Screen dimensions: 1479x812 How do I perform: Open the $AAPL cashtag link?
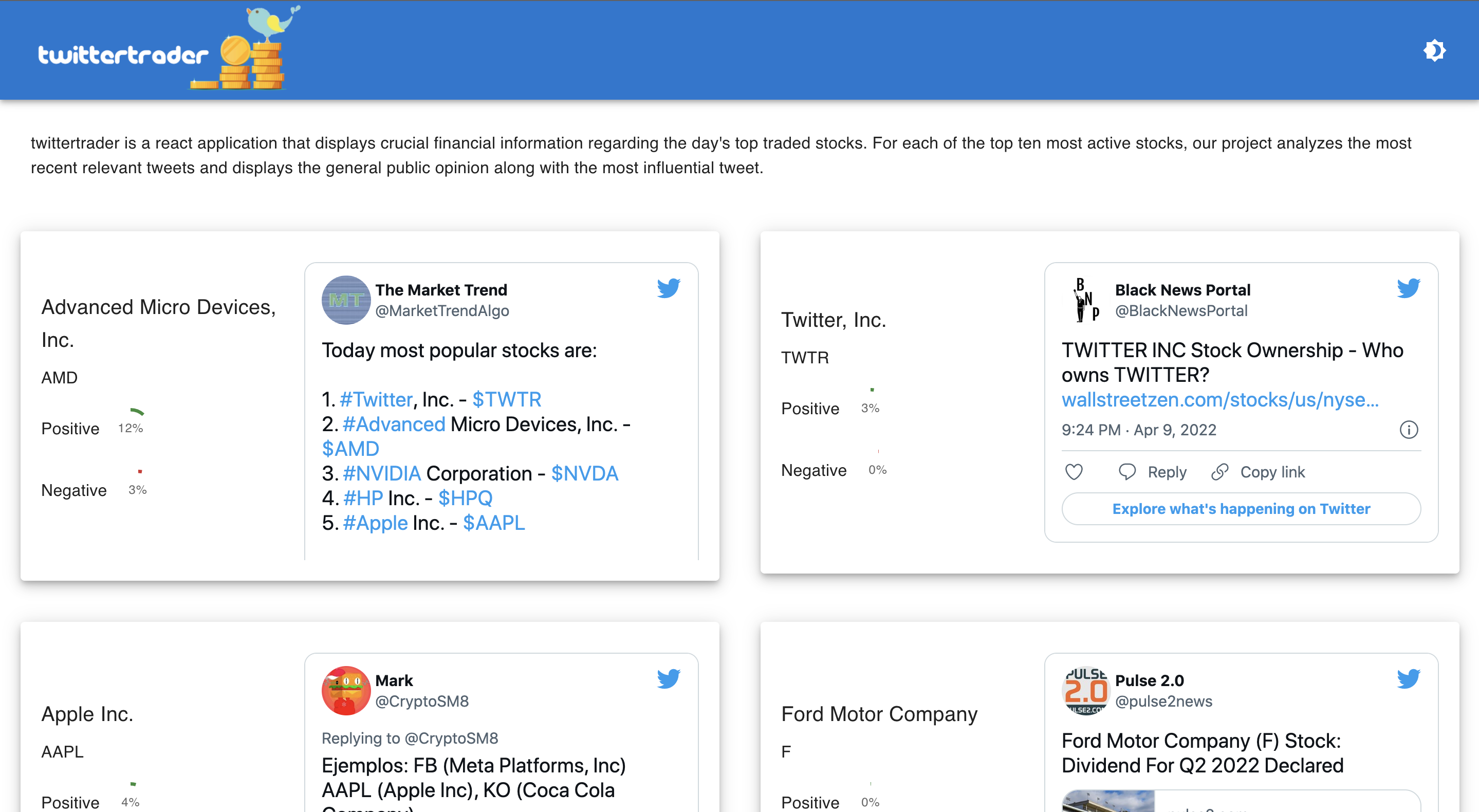pyautogui.click(x=494, y=523)
